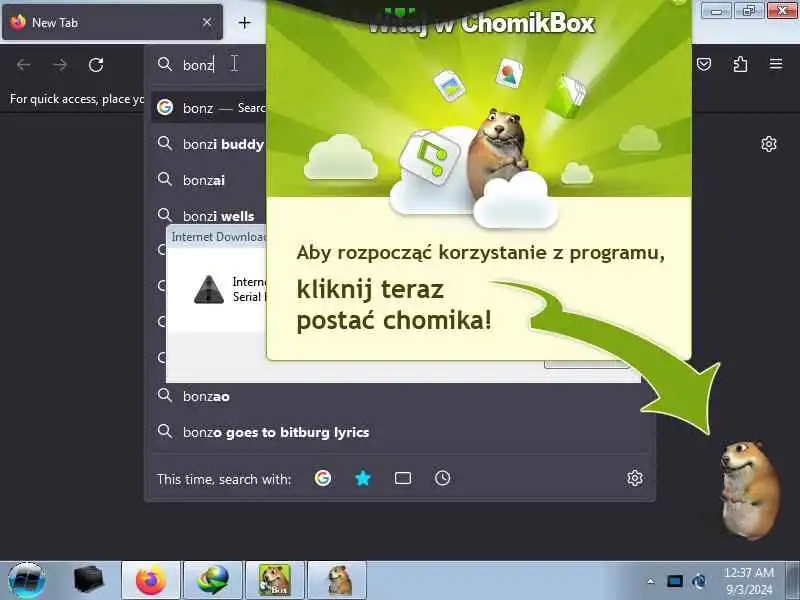Click the reload page button in Firefox
800x600 pixels.
[x=96, y=65]
